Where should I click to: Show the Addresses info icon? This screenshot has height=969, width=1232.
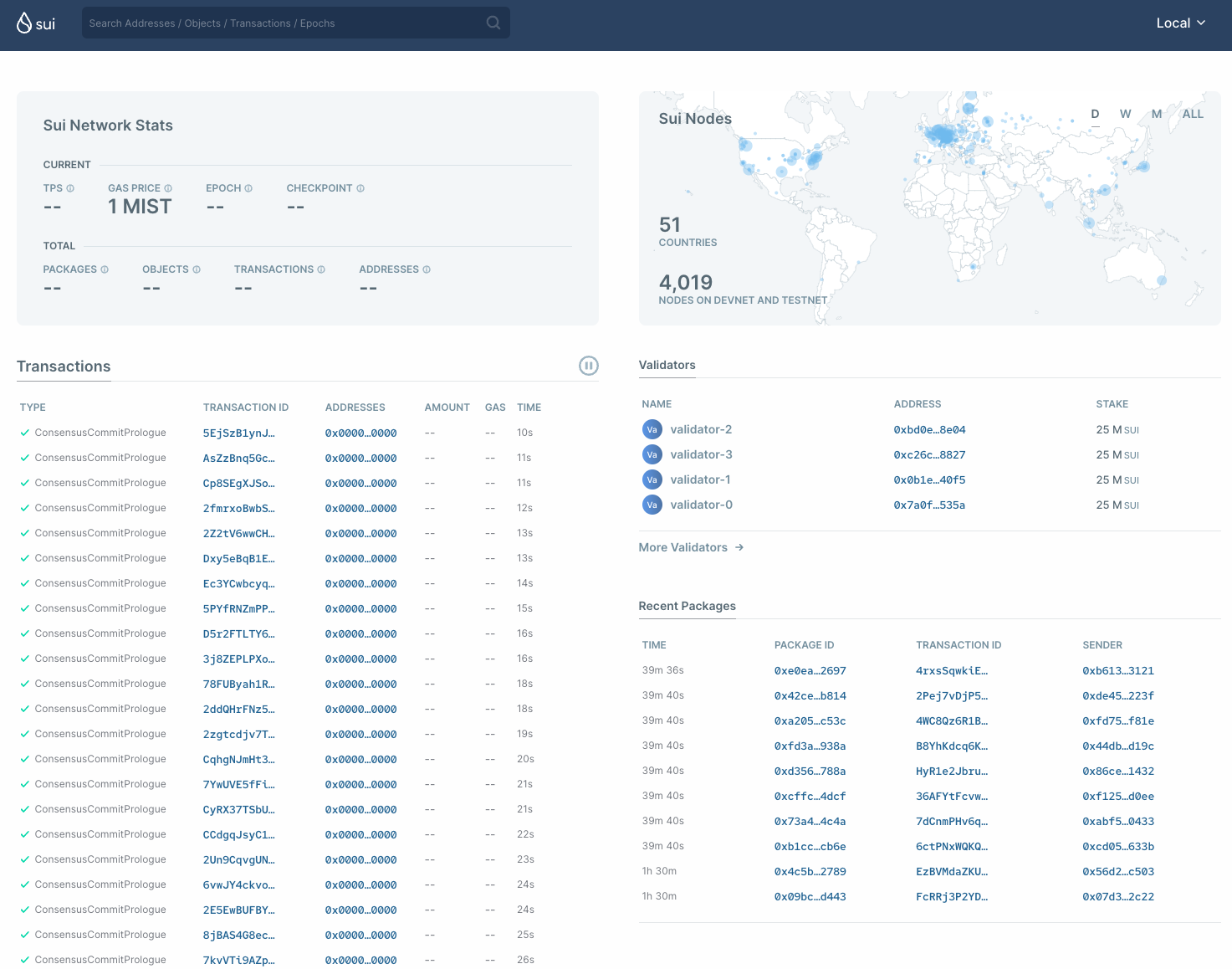coord(427,269)
